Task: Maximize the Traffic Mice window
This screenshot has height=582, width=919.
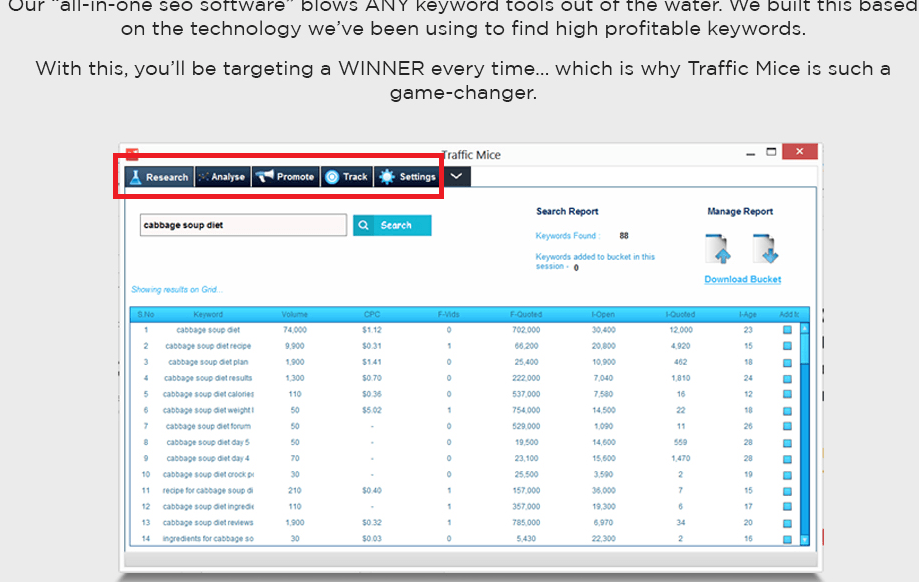Action: (771, 152)
